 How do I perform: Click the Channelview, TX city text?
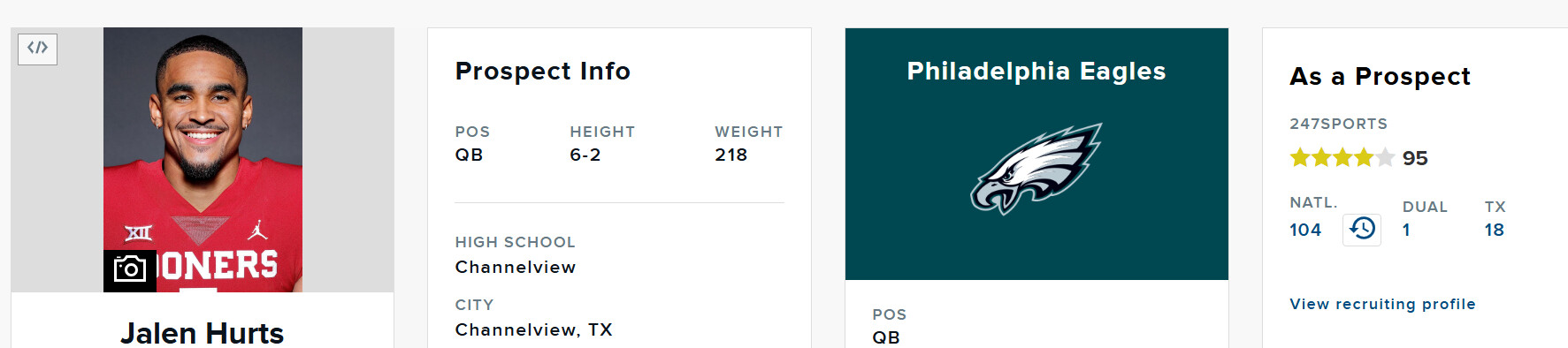pyautogui.click(x=533, y=329)
